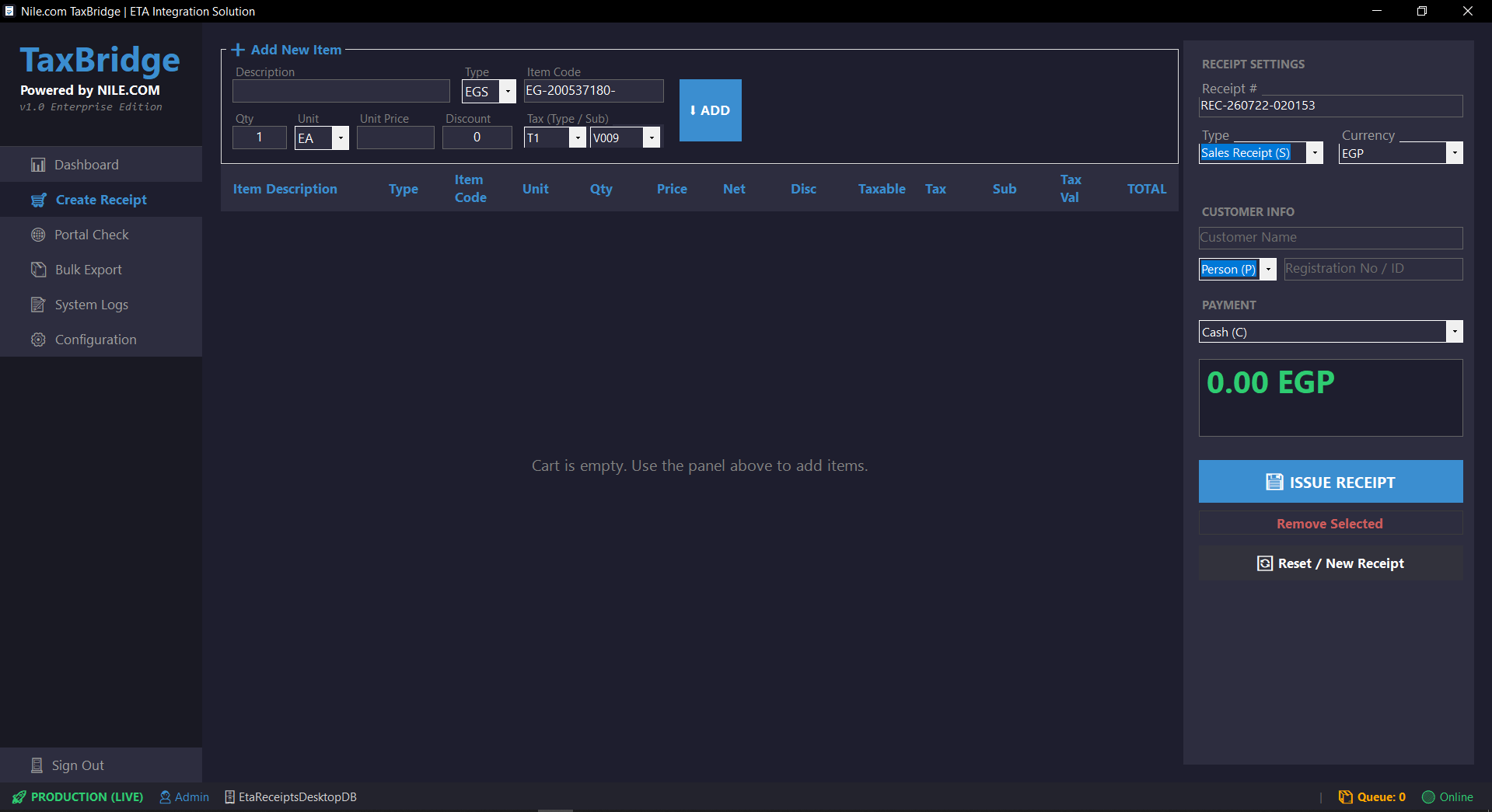The height and width of the screenshot is (812, 1492).
Task: Open the receipt Type Sales Receipt dropdown
Action: [x=1315, y=153]
